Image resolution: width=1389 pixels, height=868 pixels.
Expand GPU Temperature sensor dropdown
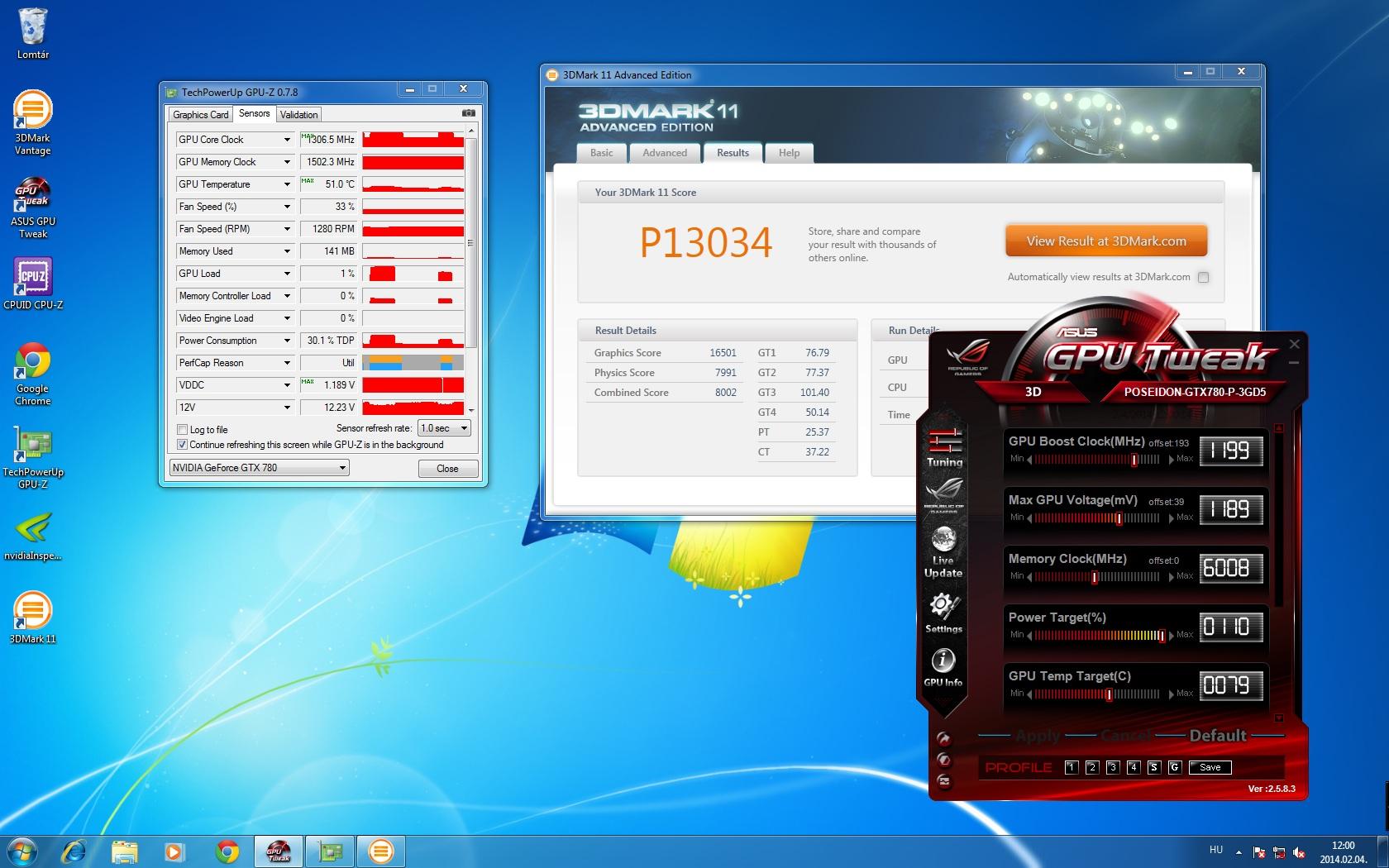tap(287, 184)
